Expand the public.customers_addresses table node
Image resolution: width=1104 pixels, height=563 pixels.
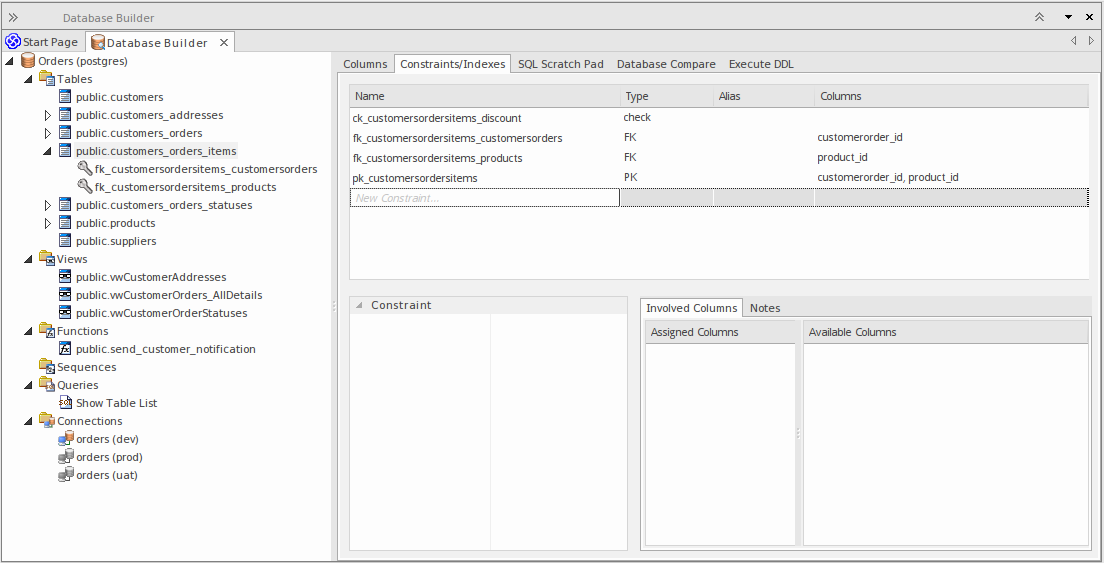point(47,115)
